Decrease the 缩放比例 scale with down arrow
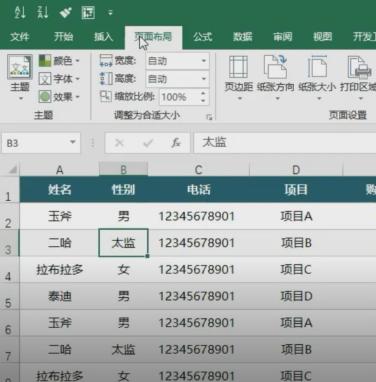The height and width of the screenshot is (382, 376). click(203, 101)
